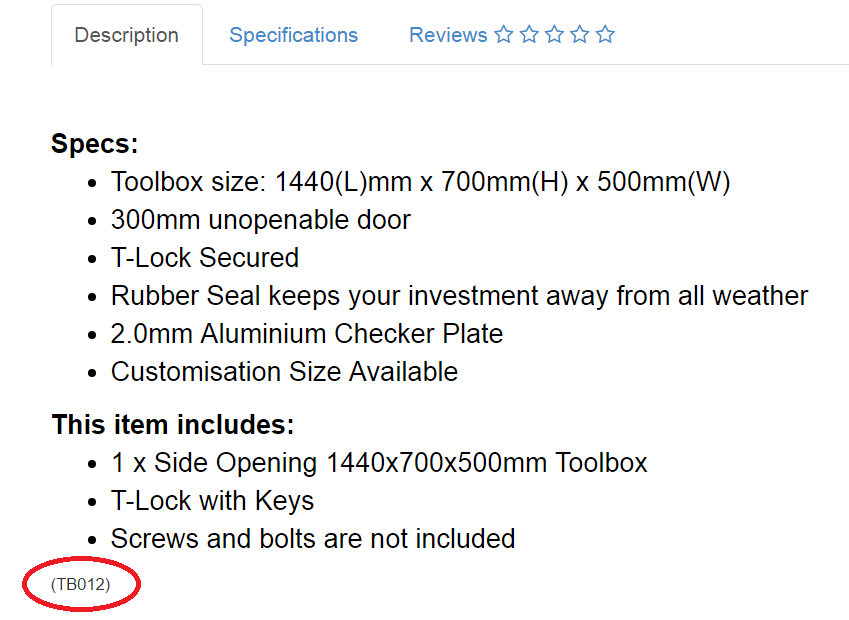Click the first review star icon

coord(504,35)
